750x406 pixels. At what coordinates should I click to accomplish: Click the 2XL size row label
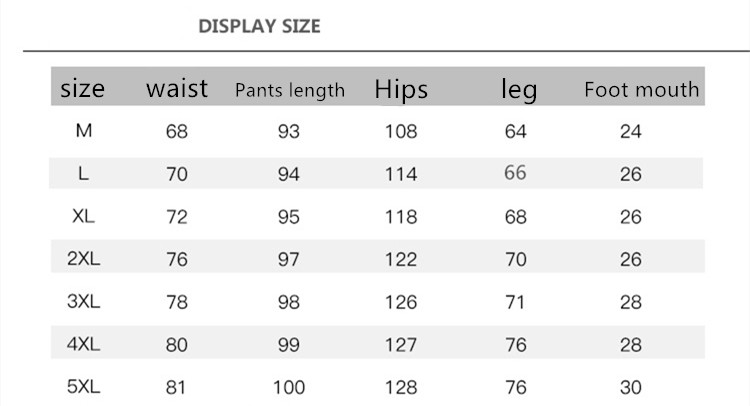(83, 259)
